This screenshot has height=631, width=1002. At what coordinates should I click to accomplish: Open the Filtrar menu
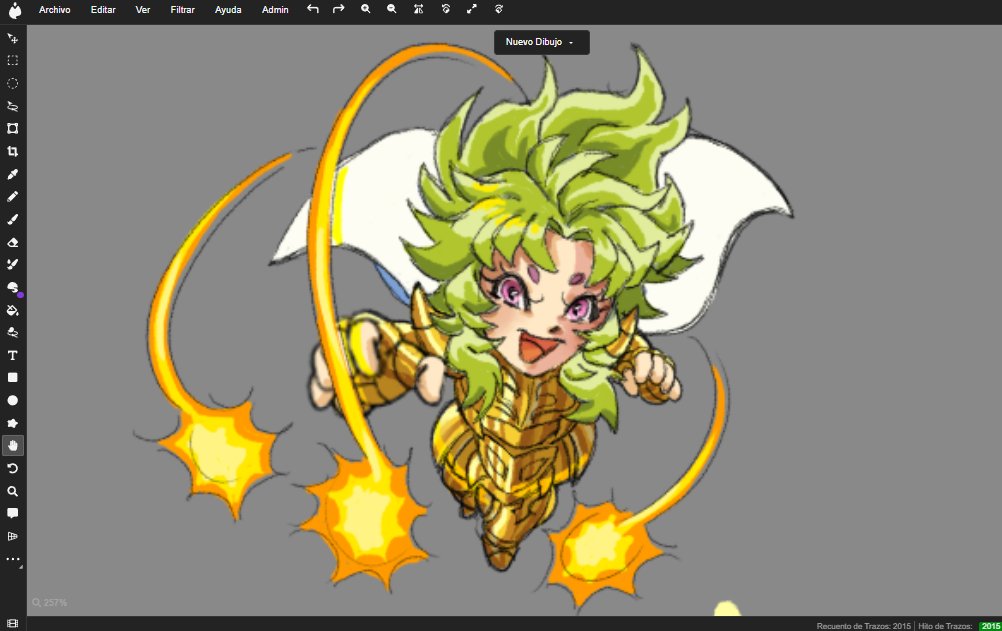click(x=182, y=10)
